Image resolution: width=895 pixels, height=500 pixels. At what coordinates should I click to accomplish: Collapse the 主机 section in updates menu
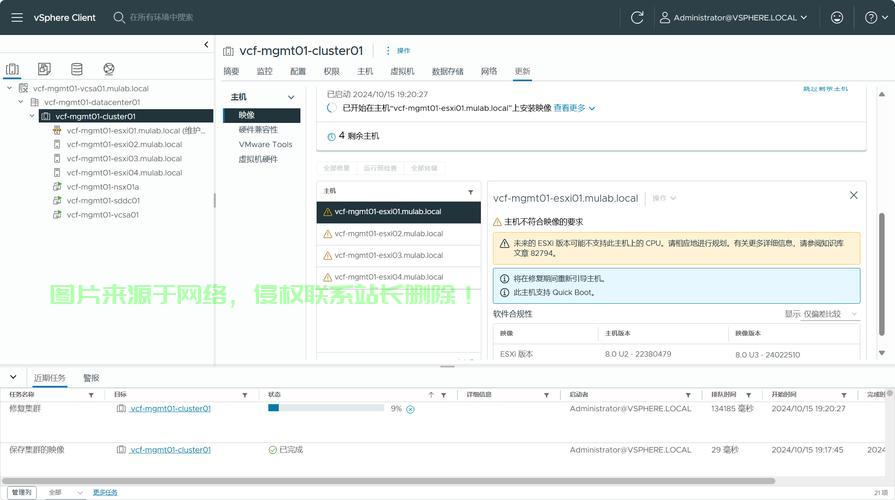[291, 97]
